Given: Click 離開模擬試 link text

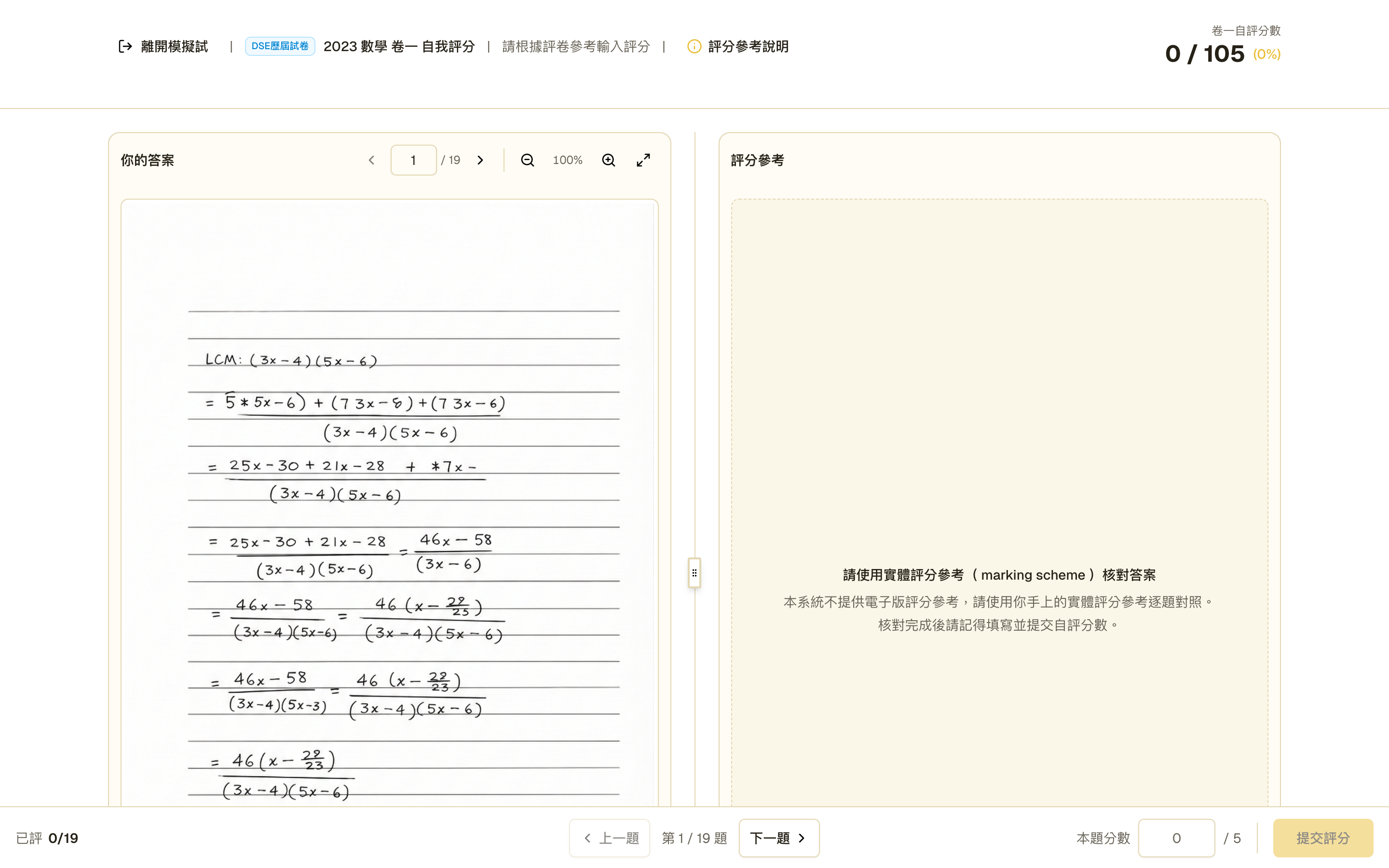Looking at the screenshot, I should (x=175, y=46).
